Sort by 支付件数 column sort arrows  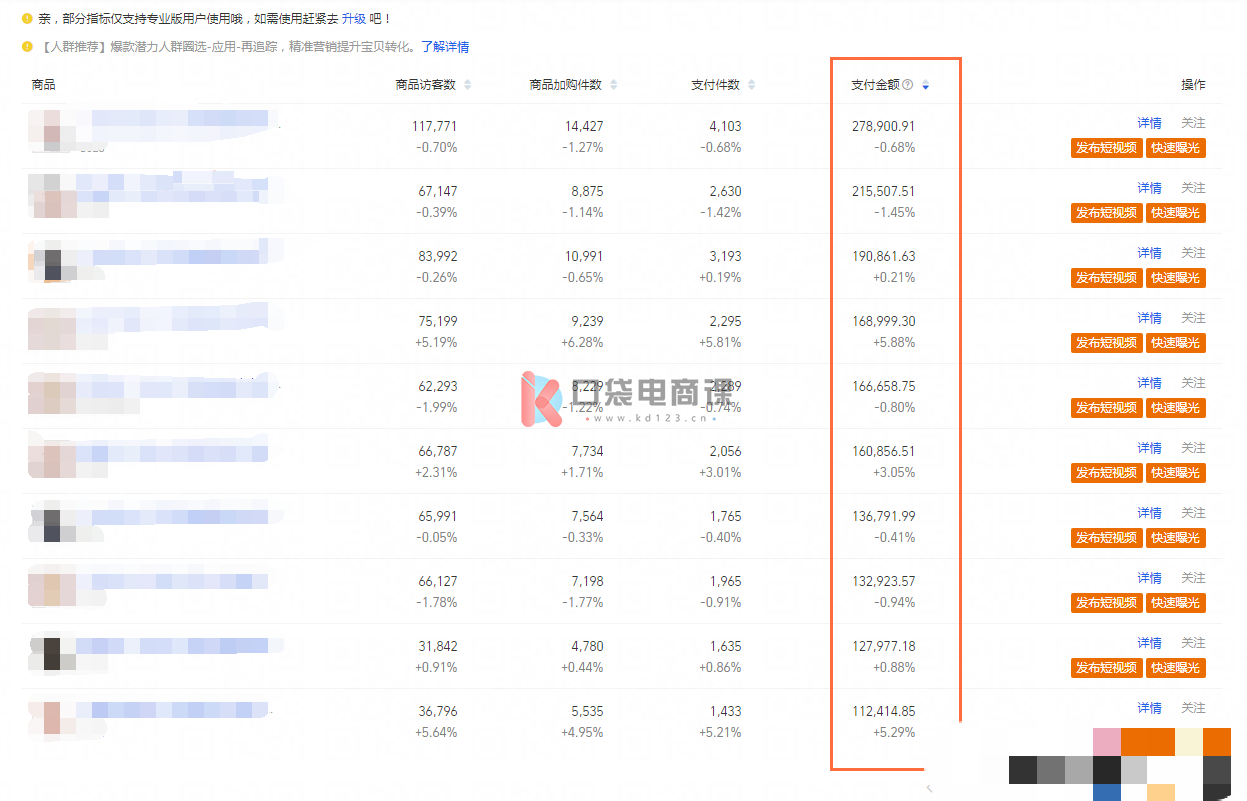[751, 85]
